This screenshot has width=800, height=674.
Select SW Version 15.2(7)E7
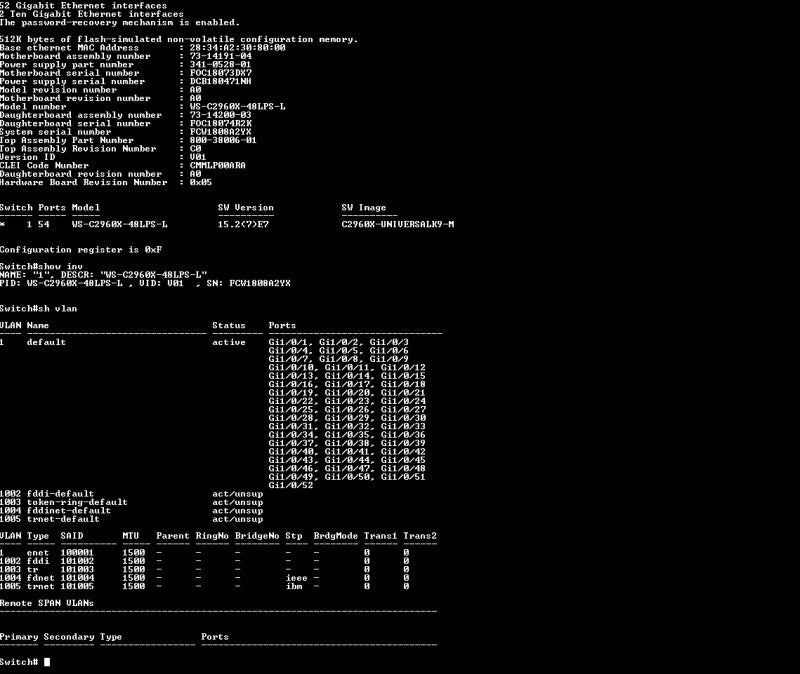click(x=243, y=224)
